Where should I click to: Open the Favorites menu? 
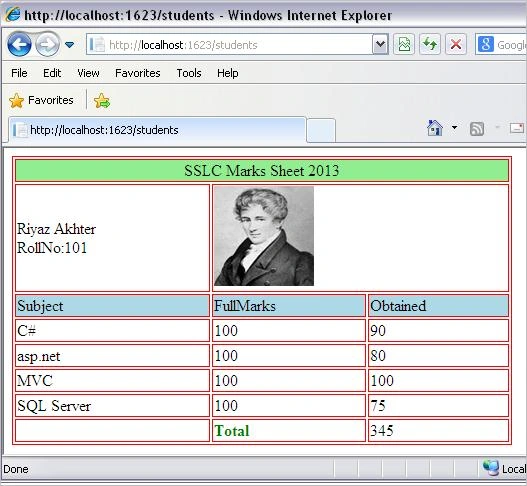click(137, 73)
